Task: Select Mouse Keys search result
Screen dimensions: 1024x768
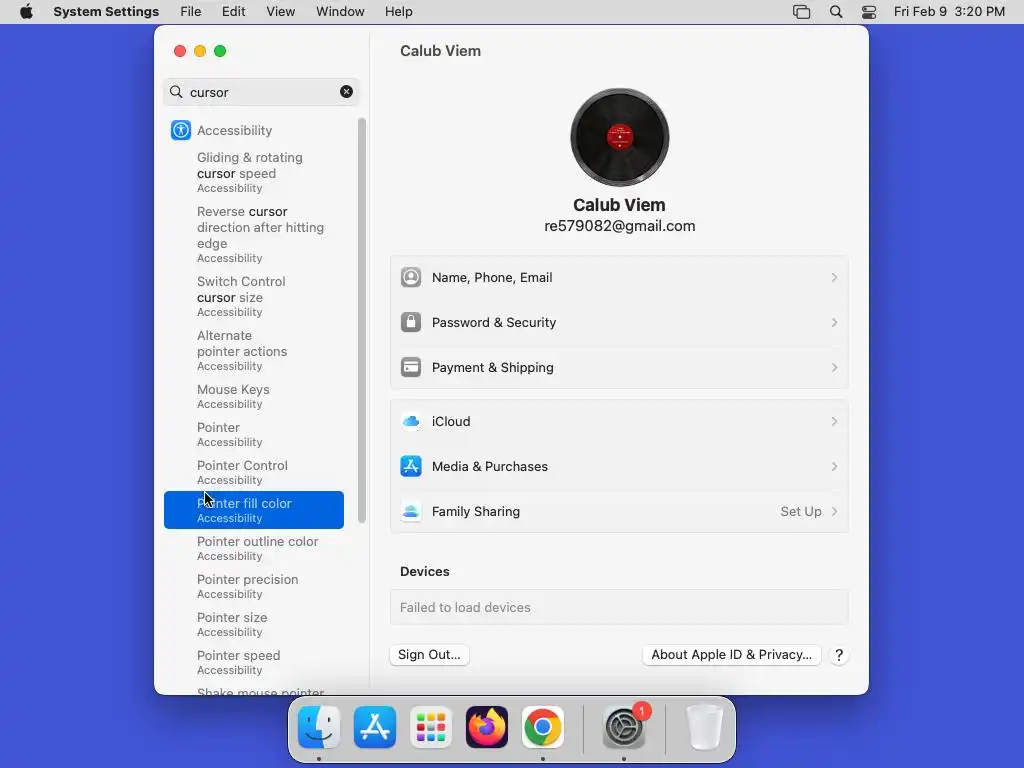Action: pos(254,396)
